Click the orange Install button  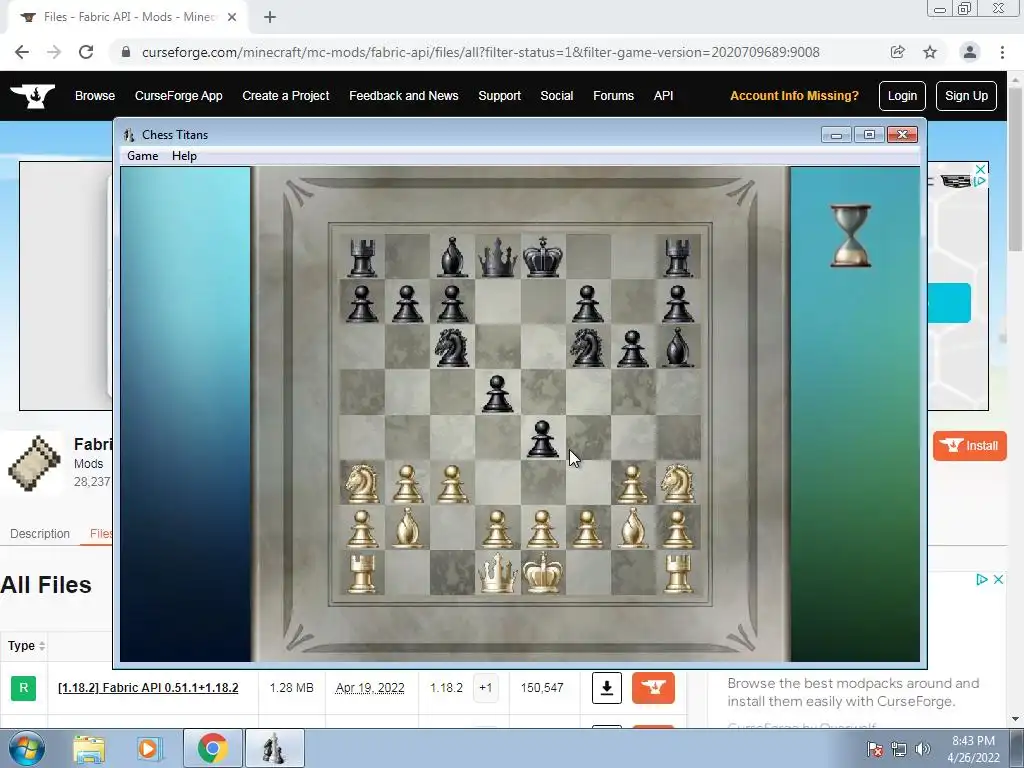(970, 446)
